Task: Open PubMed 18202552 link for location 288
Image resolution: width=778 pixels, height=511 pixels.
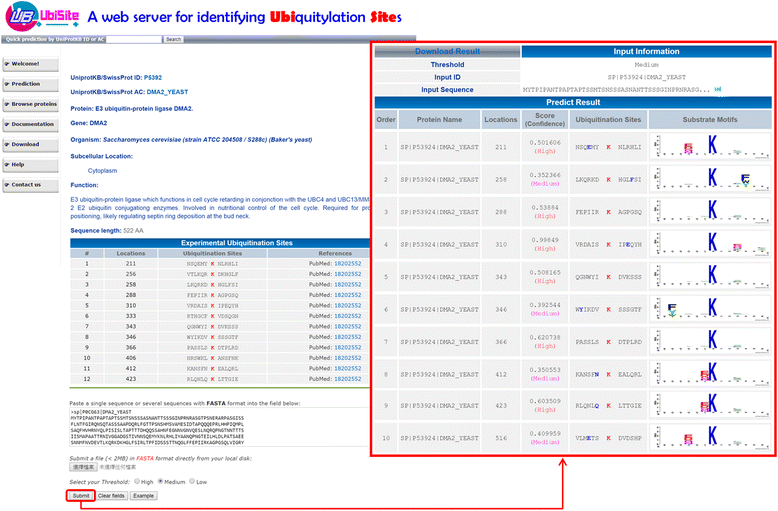Action: 347,295
